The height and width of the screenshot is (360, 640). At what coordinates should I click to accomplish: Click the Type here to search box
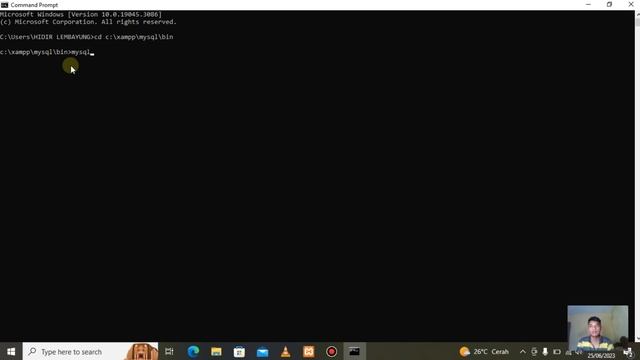pyautogui.click(x=90, y=351)
